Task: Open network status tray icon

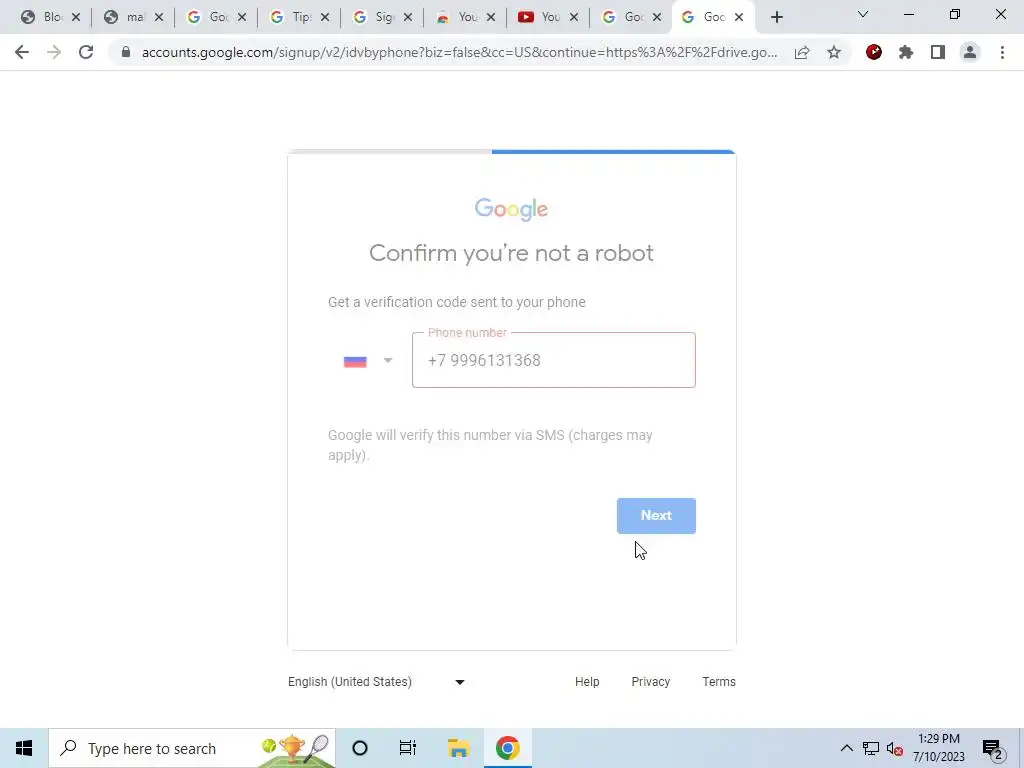Action: [x=871, y=748]
